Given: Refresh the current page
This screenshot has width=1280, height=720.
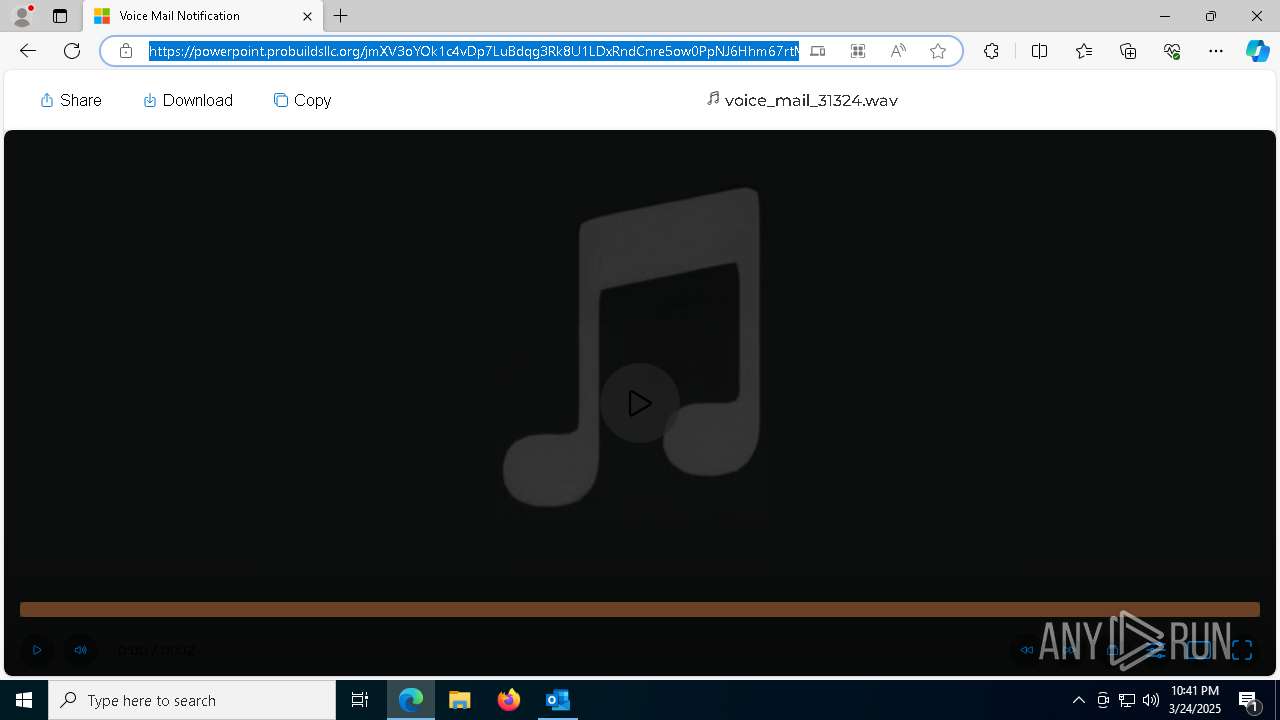Looking at the screenshot, I should [x=72, y=51].
